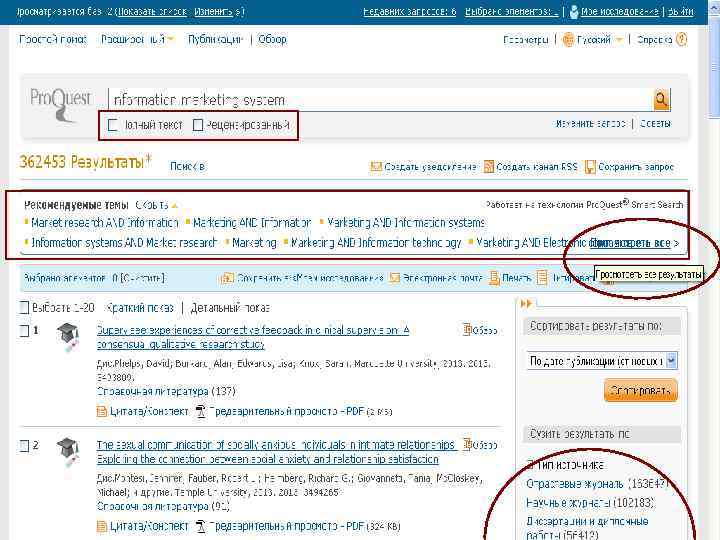Open topic Marketing AND Information technology
The image size is (720, 540).
click(376, 242)
